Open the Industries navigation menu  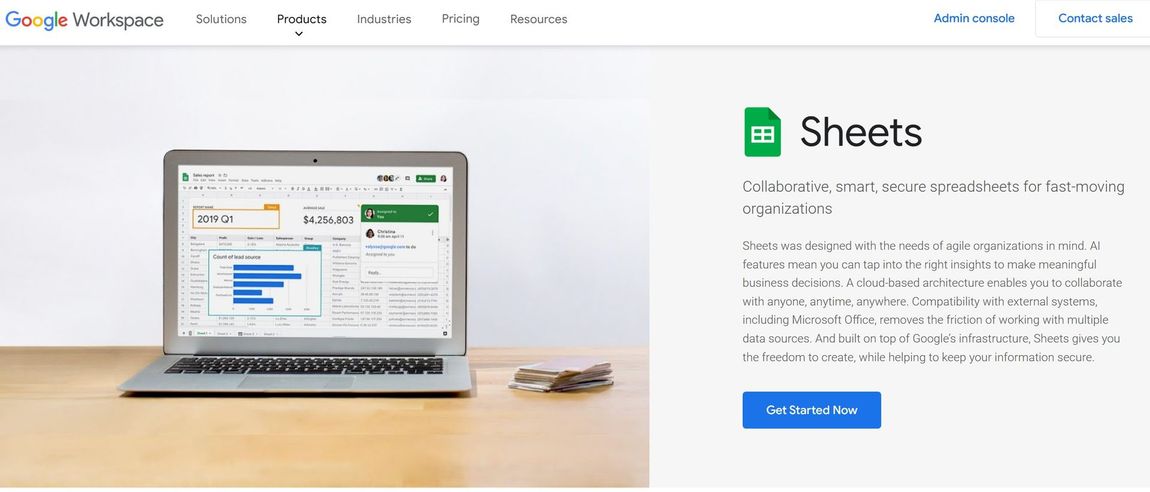(x=384, y=19)
